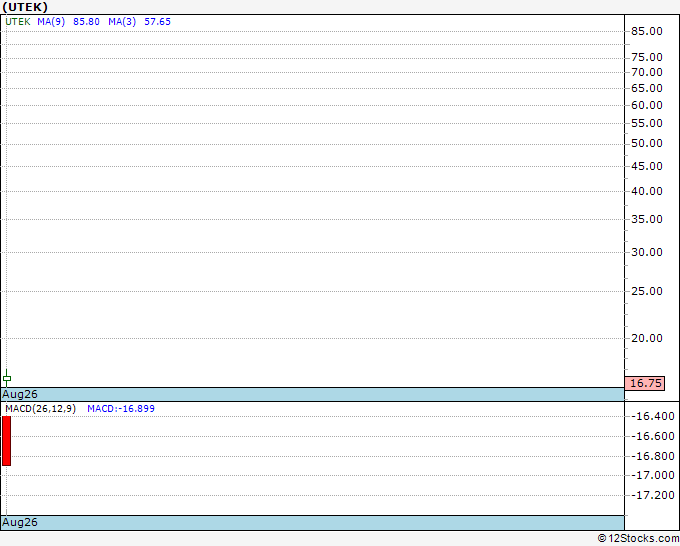The image size is (680, 546).
Task: Click the MA(3) value 57.65
Action: pos(157,22)
